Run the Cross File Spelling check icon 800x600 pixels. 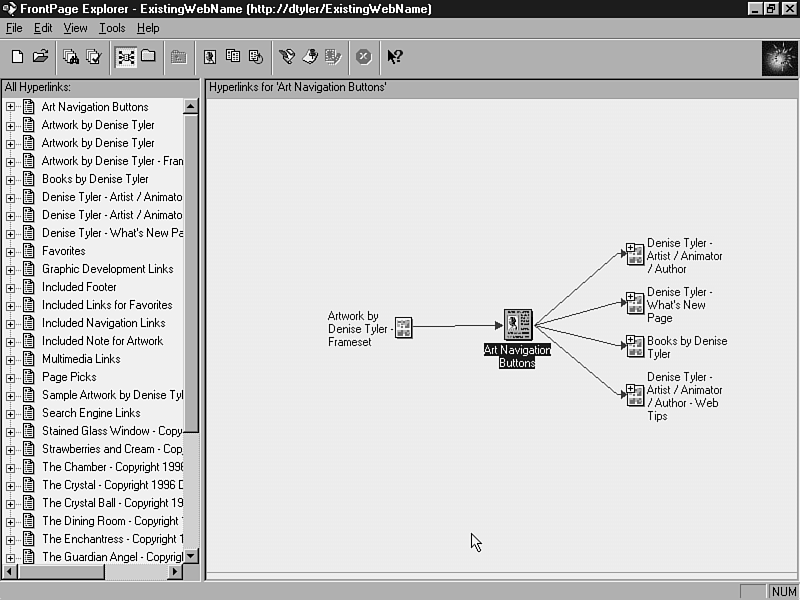pyautogui.click(x=93, y=57)
